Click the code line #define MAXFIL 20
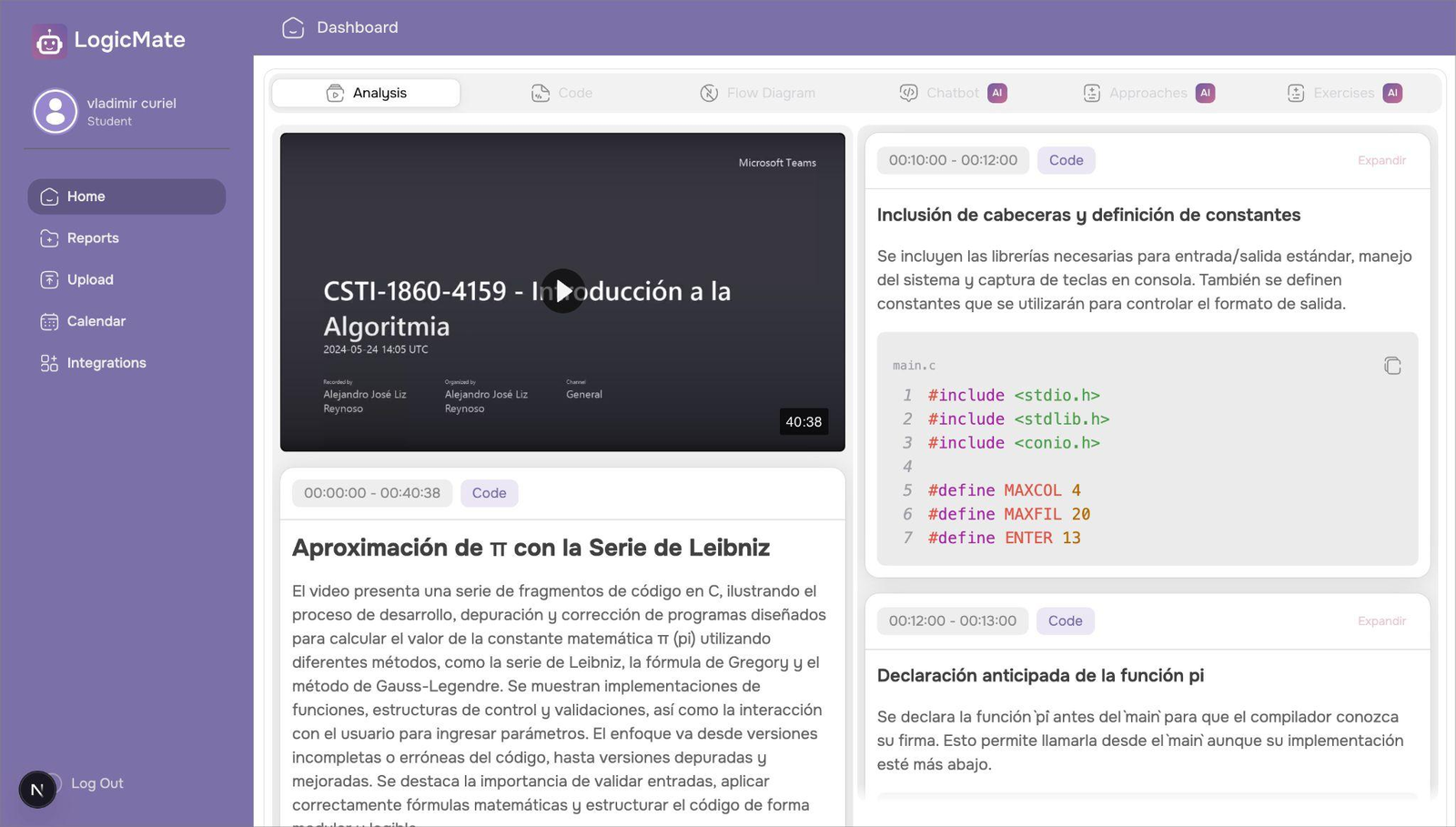This screenshot has height=827, width=1456. [1008, 514]
